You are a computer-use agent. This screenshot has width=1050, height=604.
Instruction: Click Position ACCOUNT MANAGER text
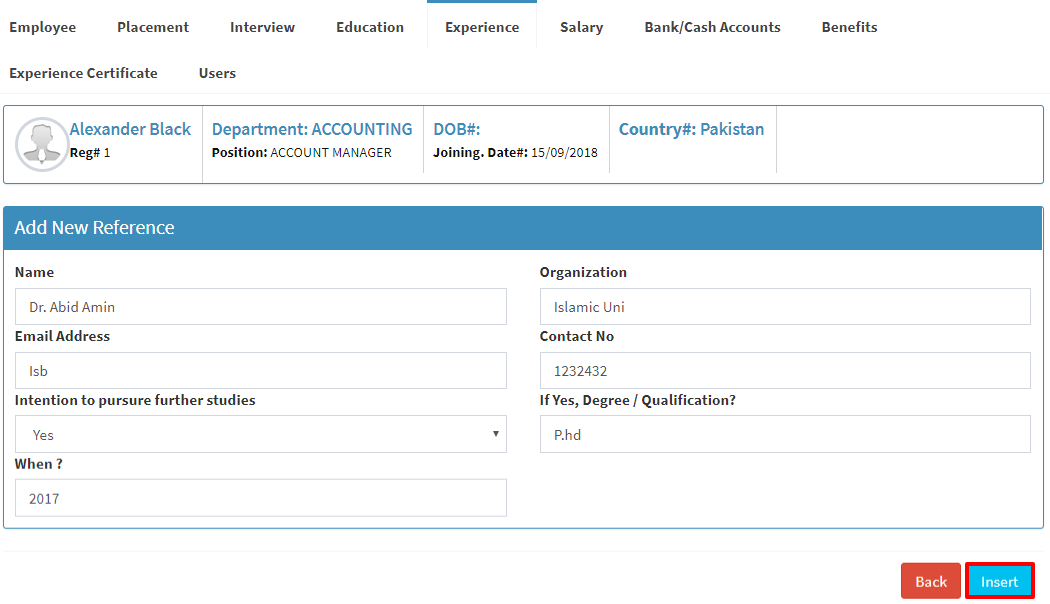pyautogui.click(x=301, y=153)
